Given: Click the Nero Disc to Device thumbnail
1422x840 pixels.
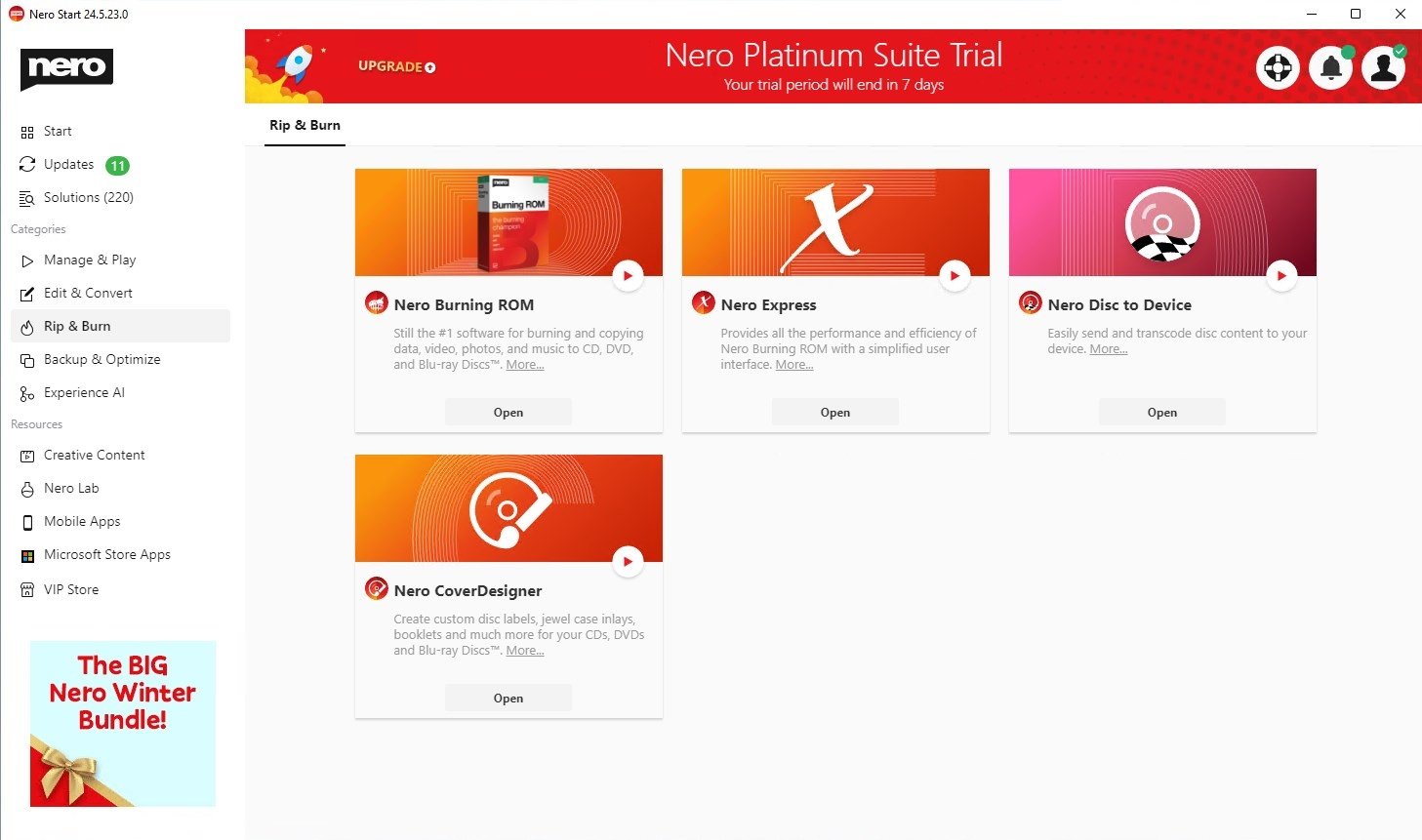Looking at the screenshot, I should coord(1162,222).
